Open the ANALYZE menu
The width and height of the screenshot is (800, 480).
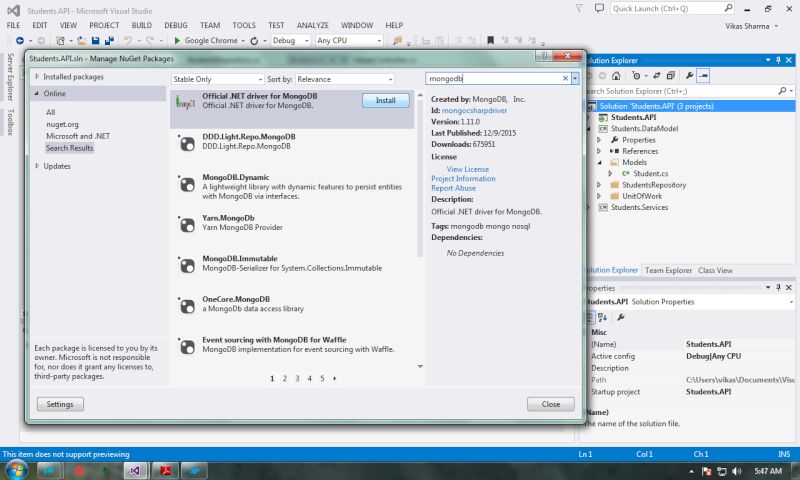click(x=313, y=25)
